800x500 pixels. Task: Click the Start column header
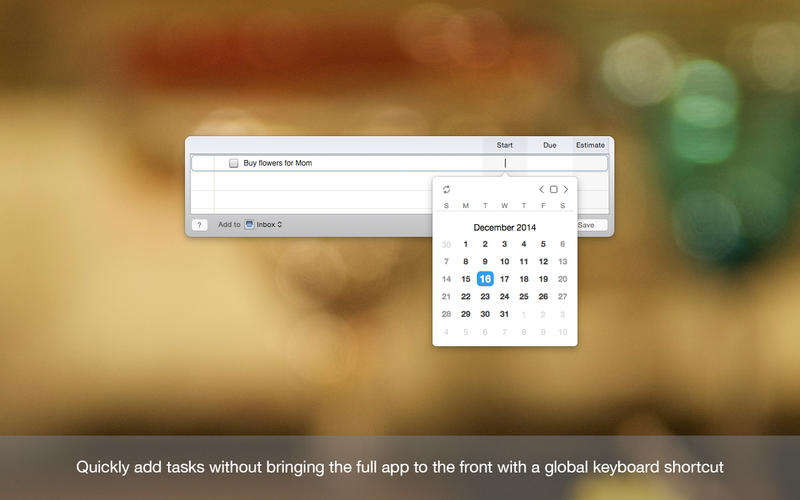click(505, 145)
